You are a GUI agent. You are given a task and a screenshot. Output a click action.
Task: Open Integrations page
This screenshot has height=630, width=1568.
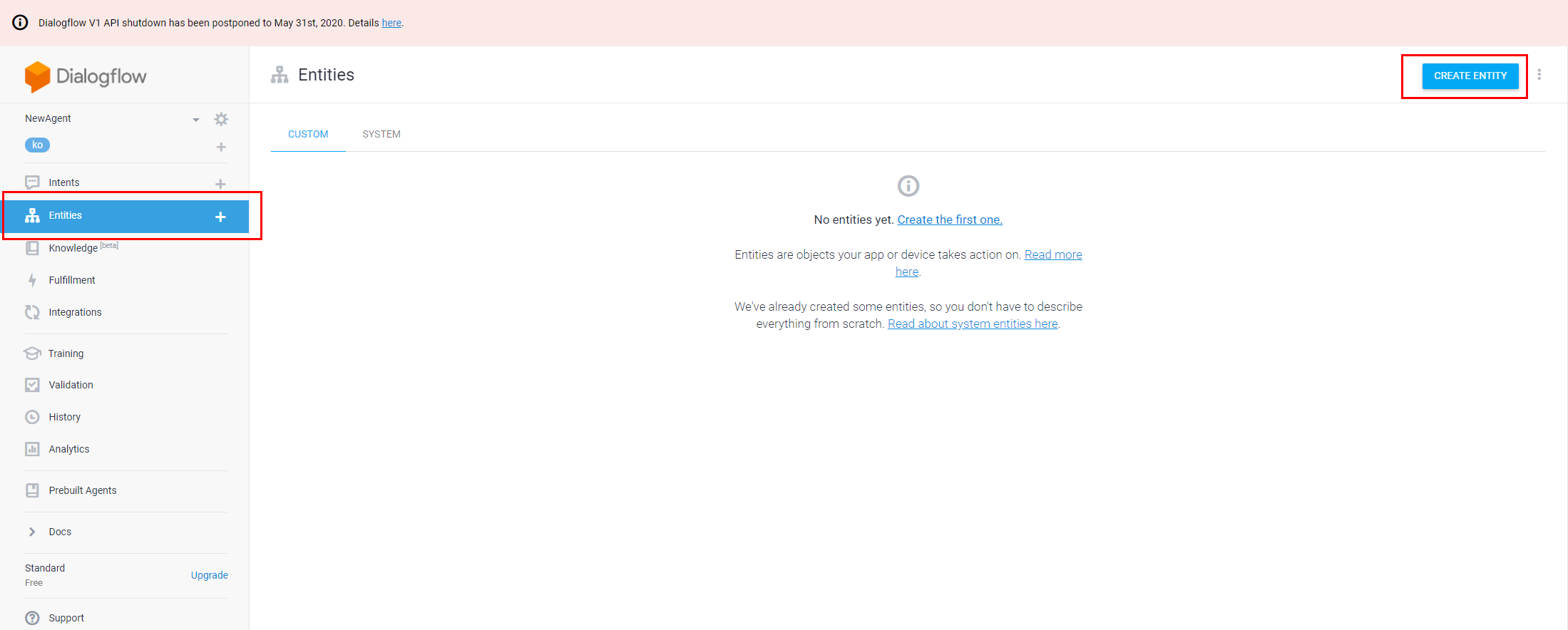coord(75,312)
